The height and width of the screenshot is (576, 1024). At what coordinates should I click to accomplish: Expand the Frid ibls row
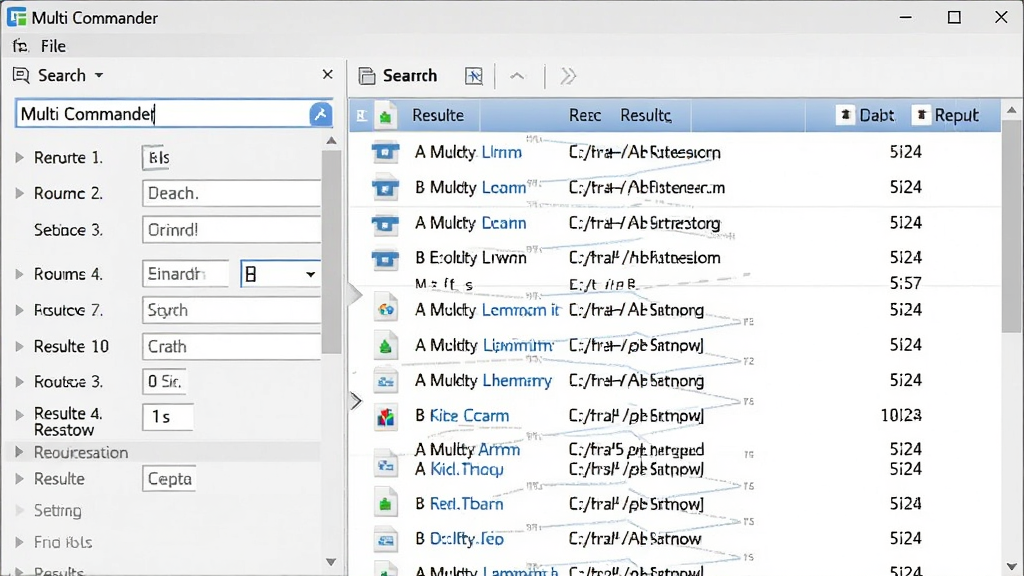click(x=20, y=542)
